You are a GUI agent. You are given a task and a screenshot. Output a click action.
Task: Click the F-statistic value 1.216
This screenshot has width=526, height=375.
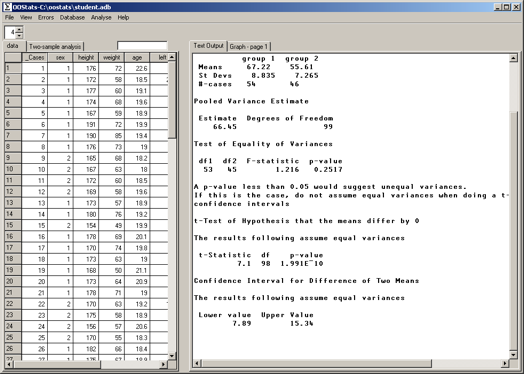coord(287,169)
